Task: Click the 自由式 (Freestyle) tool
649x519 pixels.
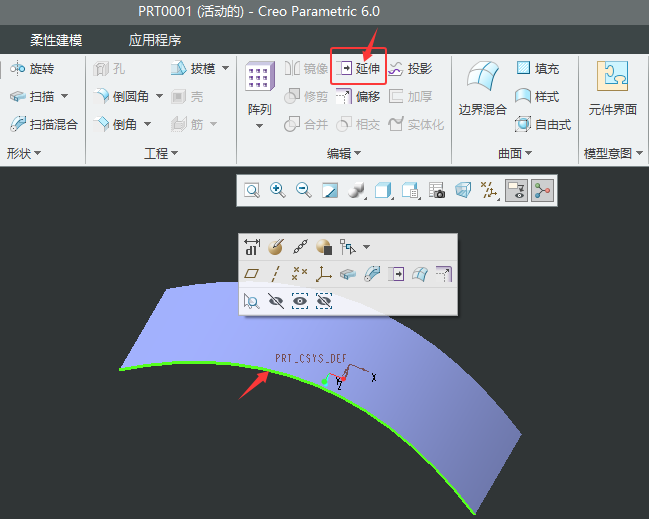Action: tap(543, 124)
